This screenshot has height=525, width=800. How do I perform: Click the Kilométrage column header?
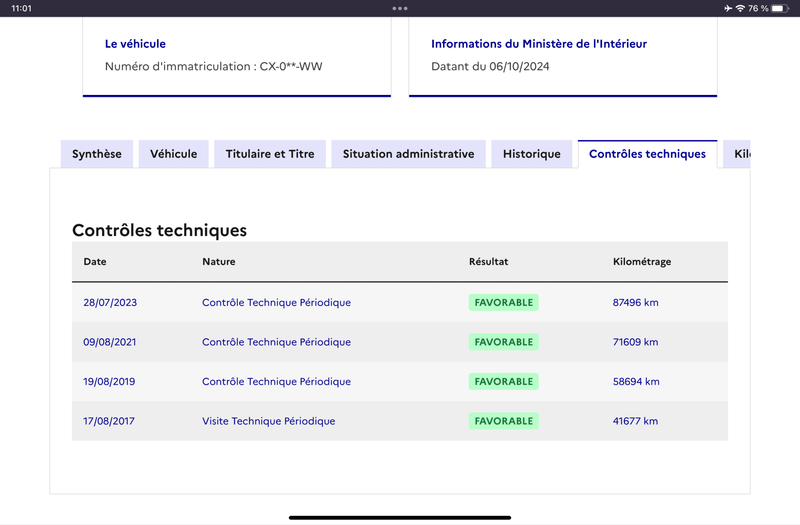[x=642, y=261]
